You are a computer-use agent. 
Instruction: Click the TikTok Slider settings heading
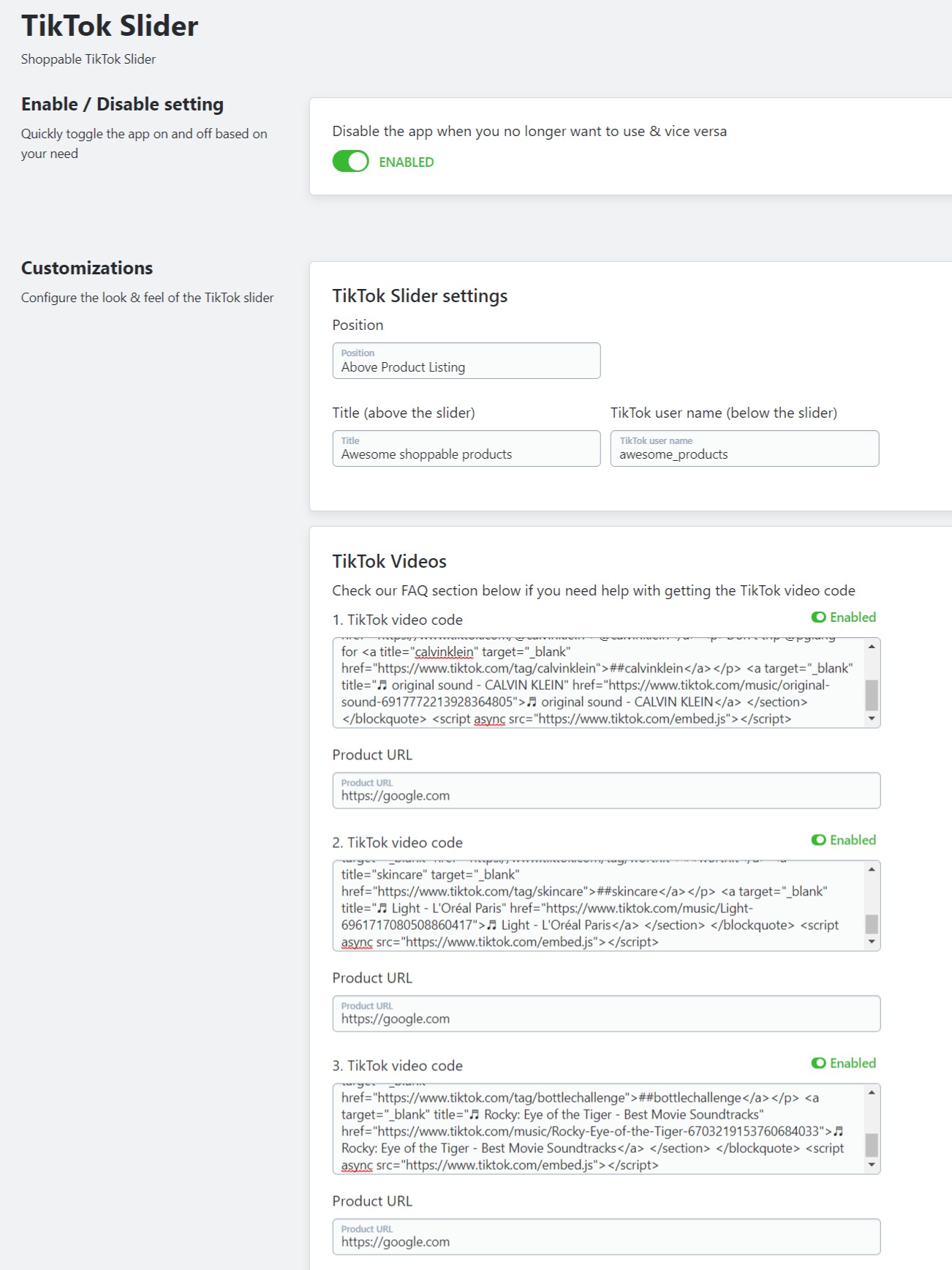(420, 296)
